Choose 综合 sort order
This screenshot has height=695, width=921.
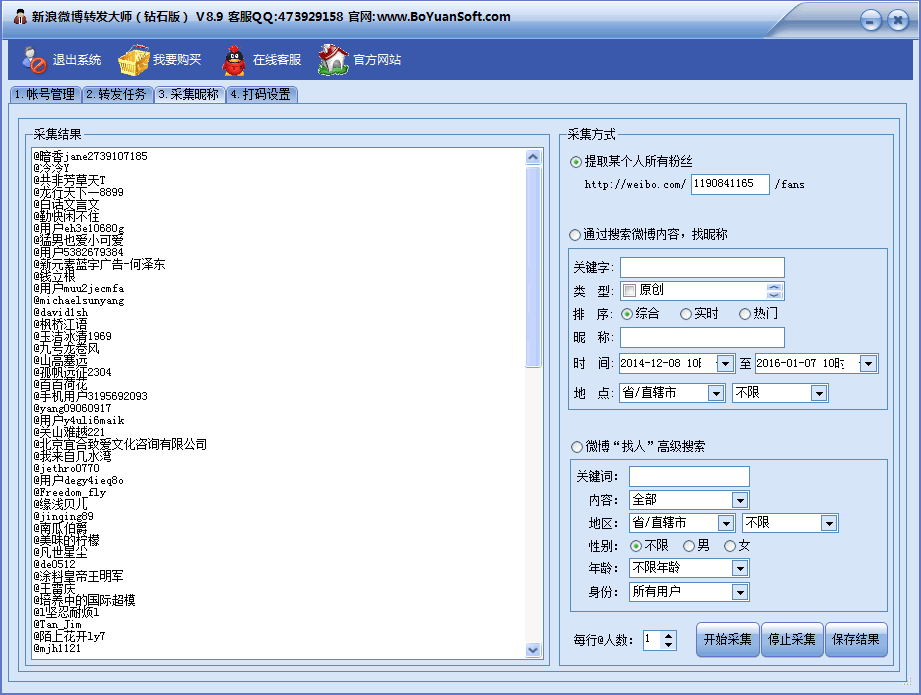[x=627, y=314]
